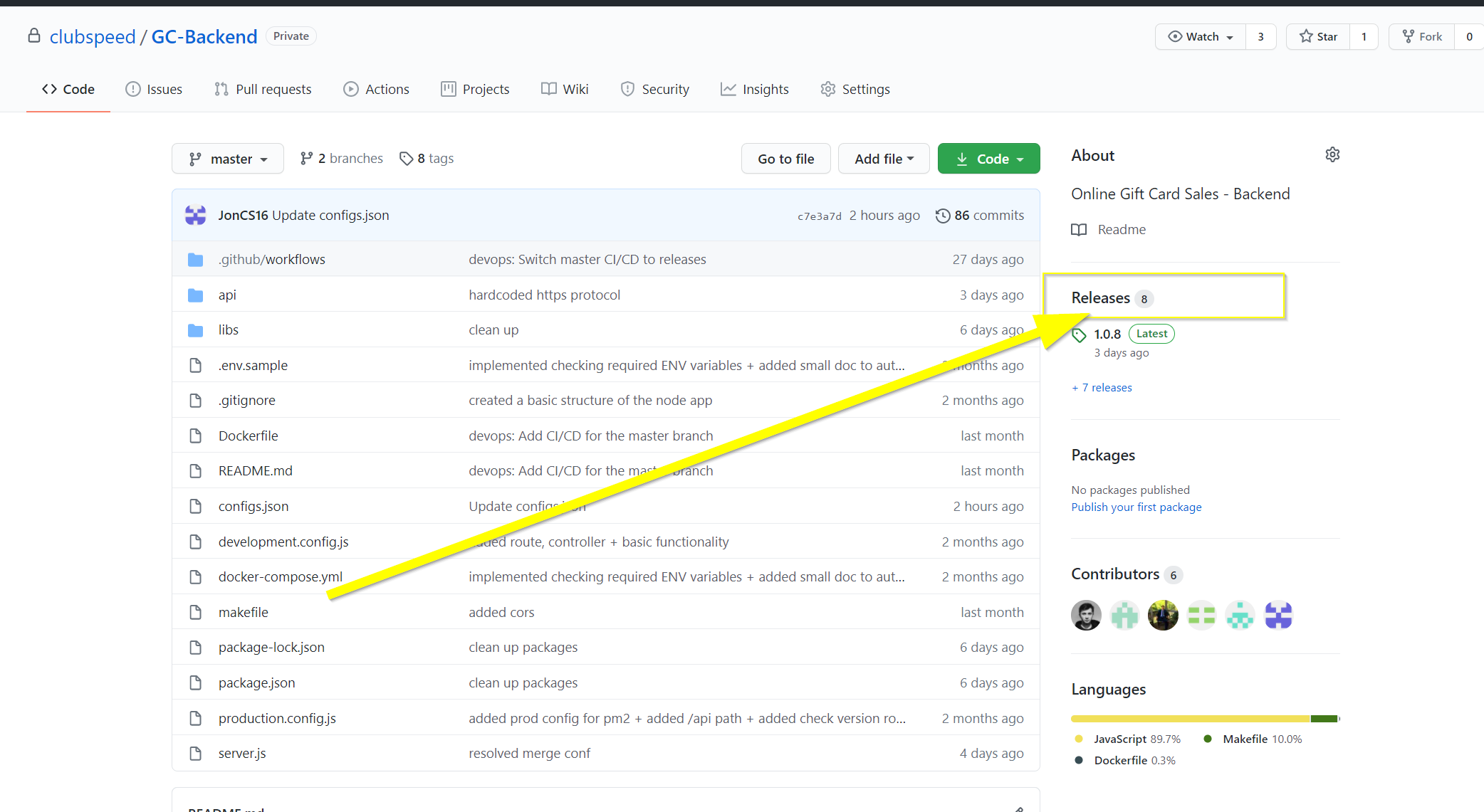Viewport: 1484px width, 812px height.
Task: Open the purple identicon contributor avatar
Action: coord(1278,616)
